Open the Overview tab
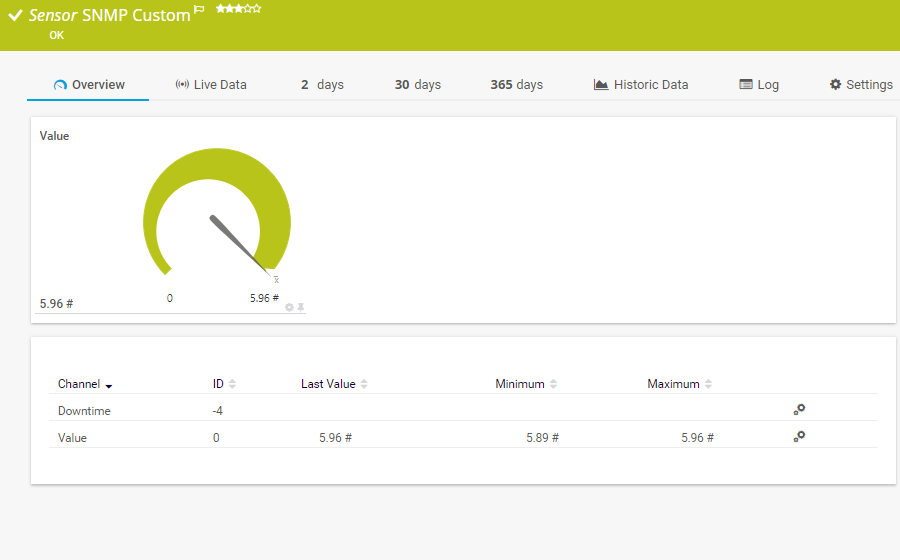Viewport: 900px width, 560px height. click(88, 85)
